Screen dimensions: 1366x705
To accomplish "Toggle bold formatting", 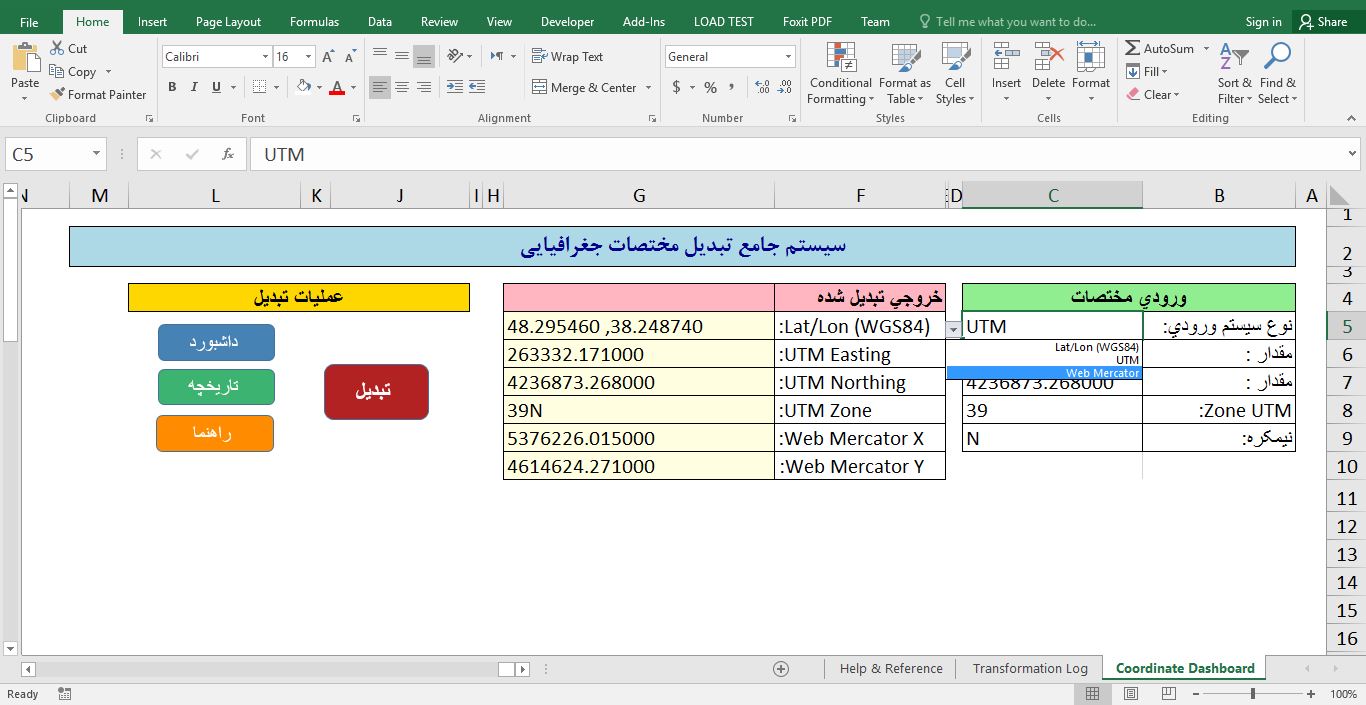I will click(x=171, y=87).
